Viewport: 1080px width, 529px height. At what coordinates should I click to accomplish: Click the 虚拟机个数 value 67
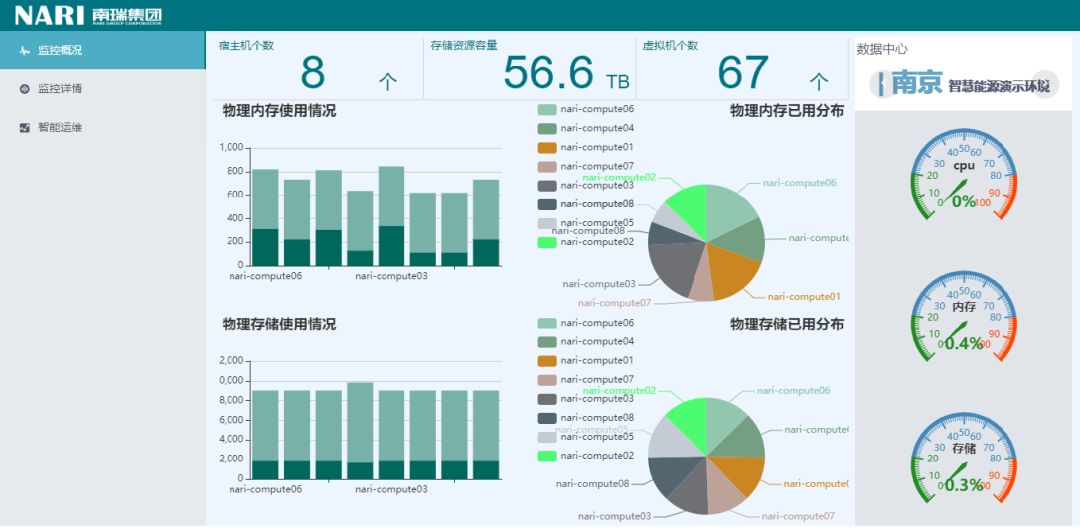(x=742, y=72)
